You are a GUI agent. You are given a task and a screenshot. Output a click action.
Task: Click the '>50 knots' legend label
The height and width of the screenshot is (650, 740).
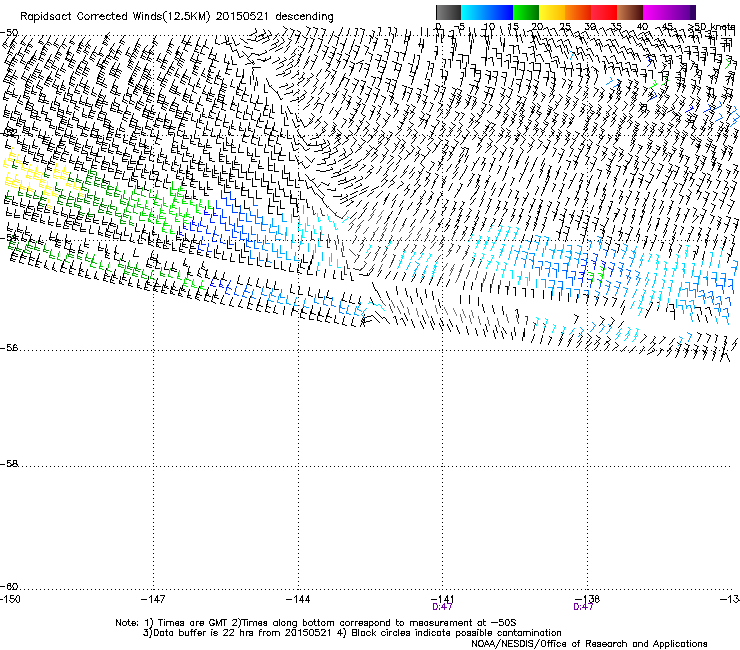pos(711,27)
